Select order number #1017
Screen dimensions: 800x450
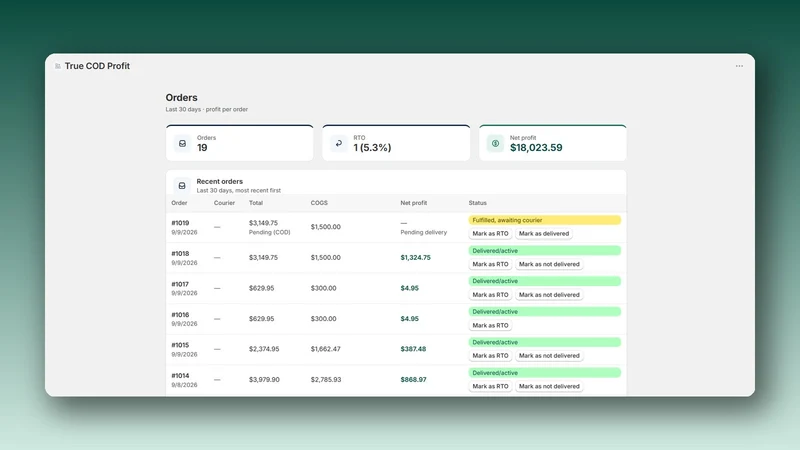pos(180,284)
